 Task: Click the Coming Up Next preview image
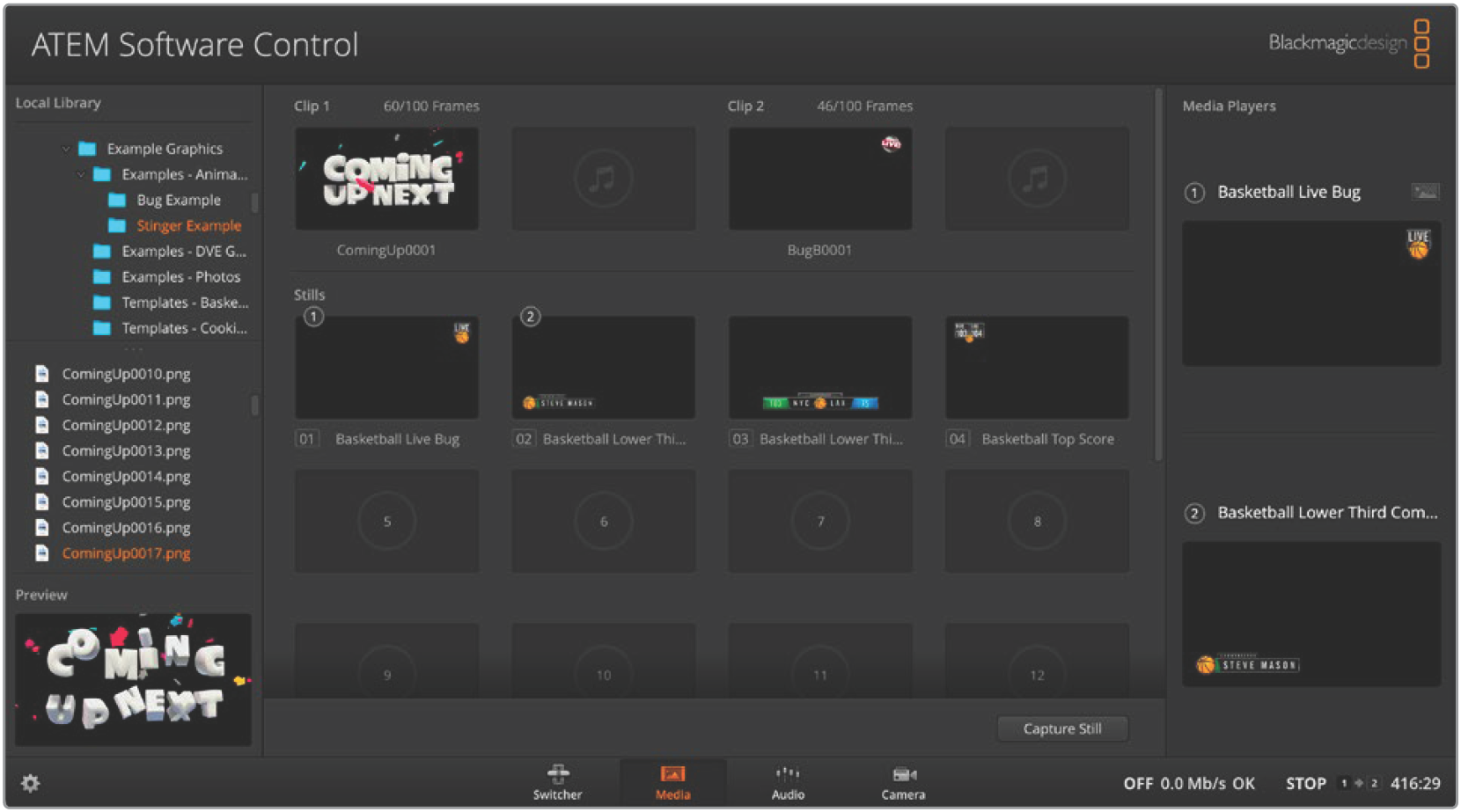pos(133,679)
